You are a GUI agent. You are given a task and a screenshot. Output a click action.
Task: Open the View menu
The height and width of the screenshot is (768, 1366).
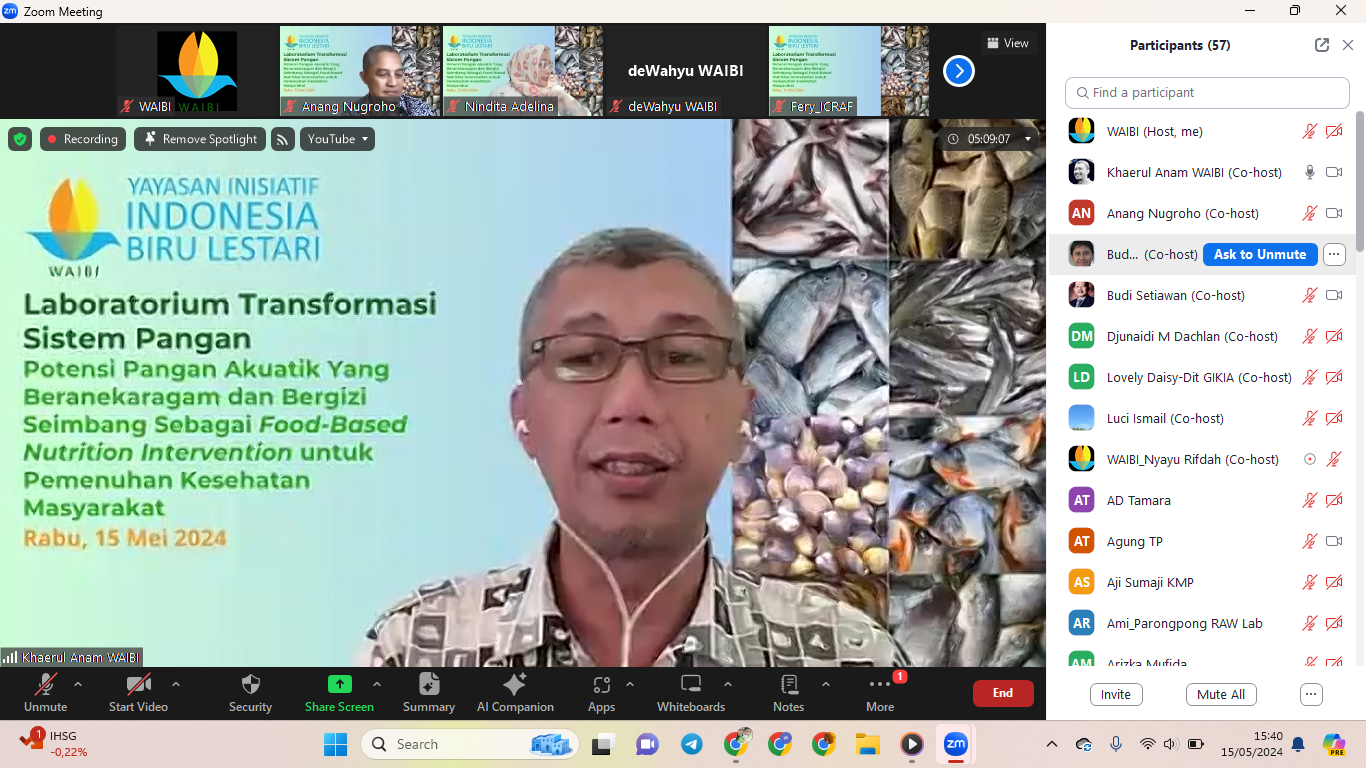pyautogui.click(x=1007, y=43)
